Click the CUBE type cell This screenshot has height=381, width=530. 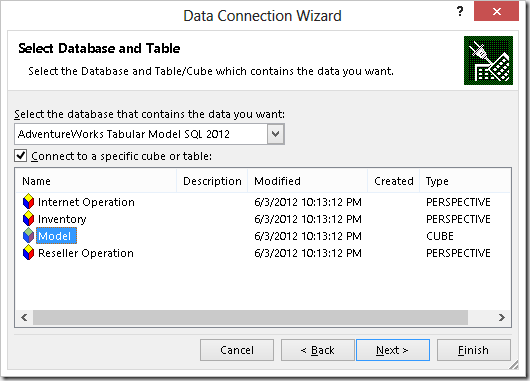coord(440,236)
